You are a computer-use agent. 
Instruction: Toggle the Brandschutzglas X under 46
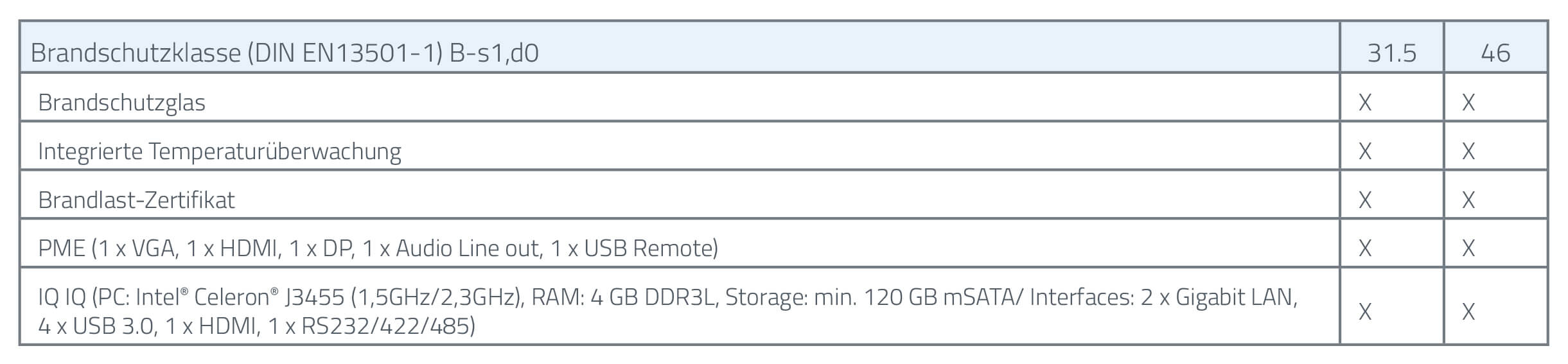coord(1468,102)
